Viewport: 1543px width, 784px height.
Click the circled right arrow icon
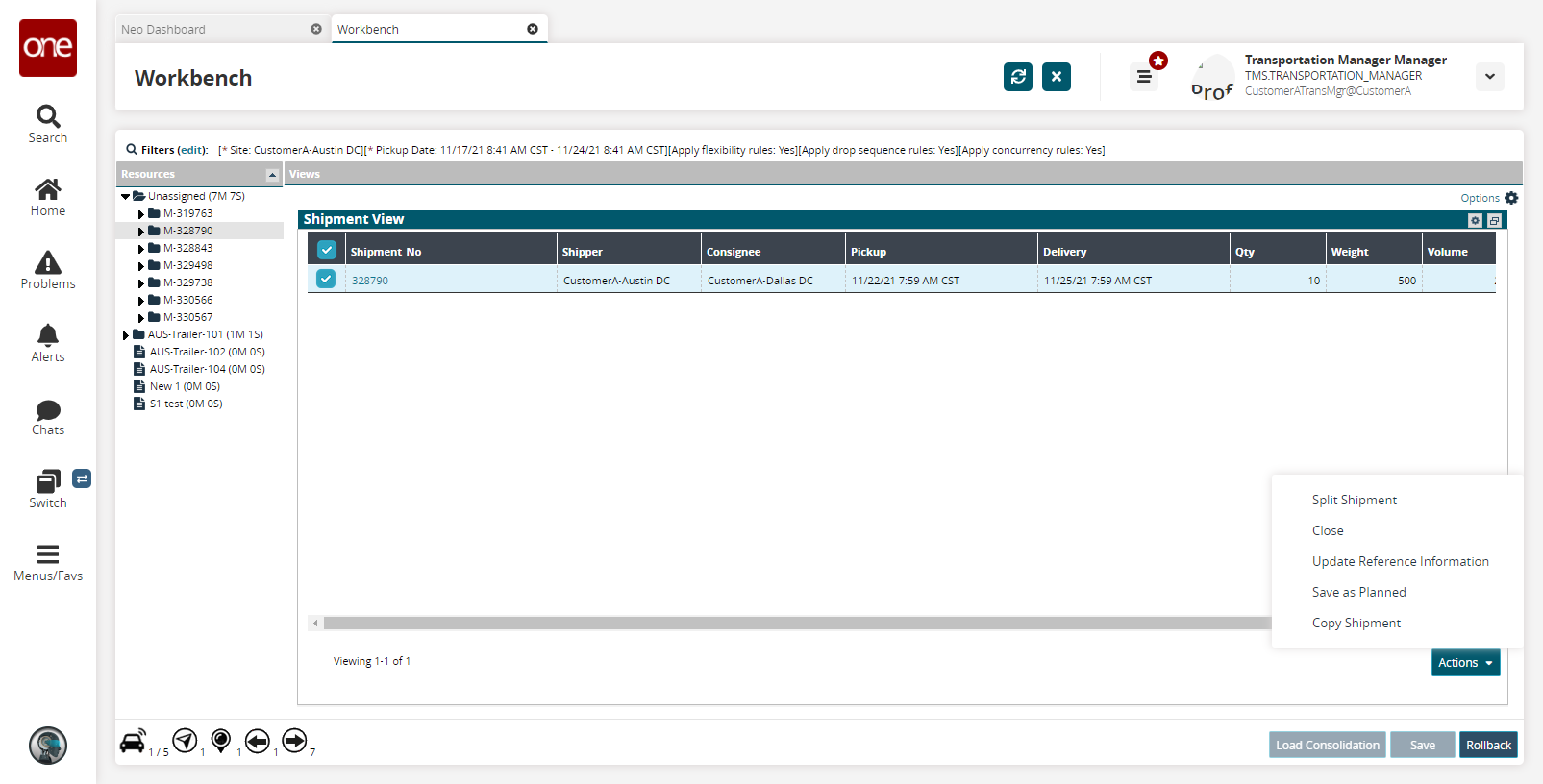[295, 740]
